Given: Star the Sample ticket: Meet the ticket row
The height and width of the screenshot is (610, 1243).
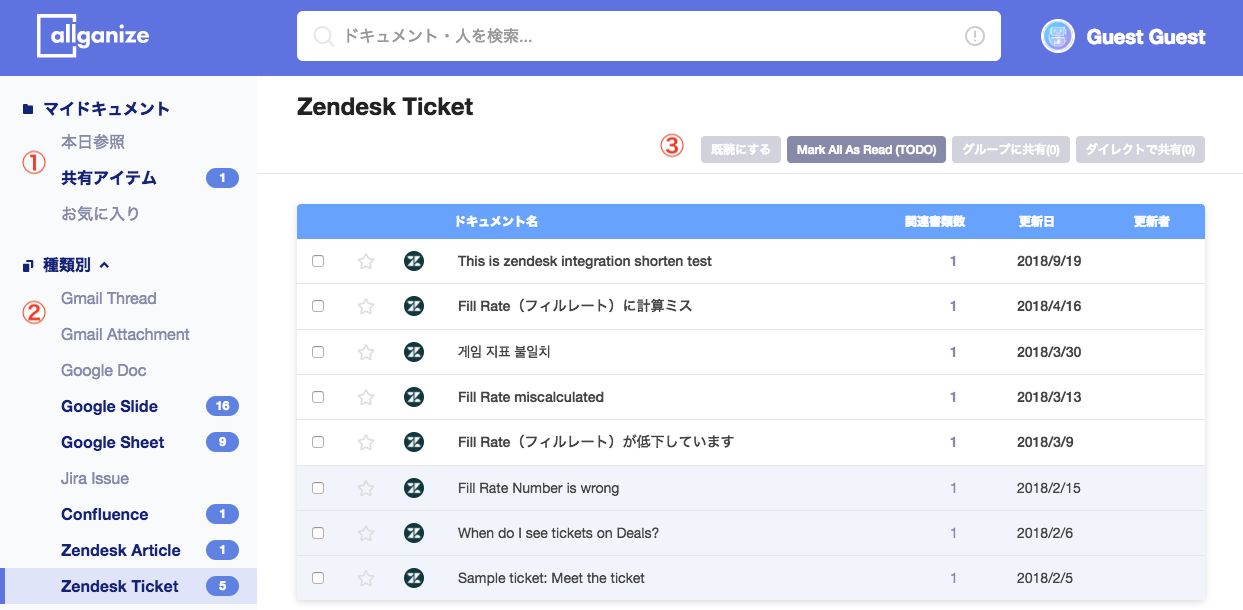Looking at the screenshot, I should pyautogui.click(x=366, y=578).
